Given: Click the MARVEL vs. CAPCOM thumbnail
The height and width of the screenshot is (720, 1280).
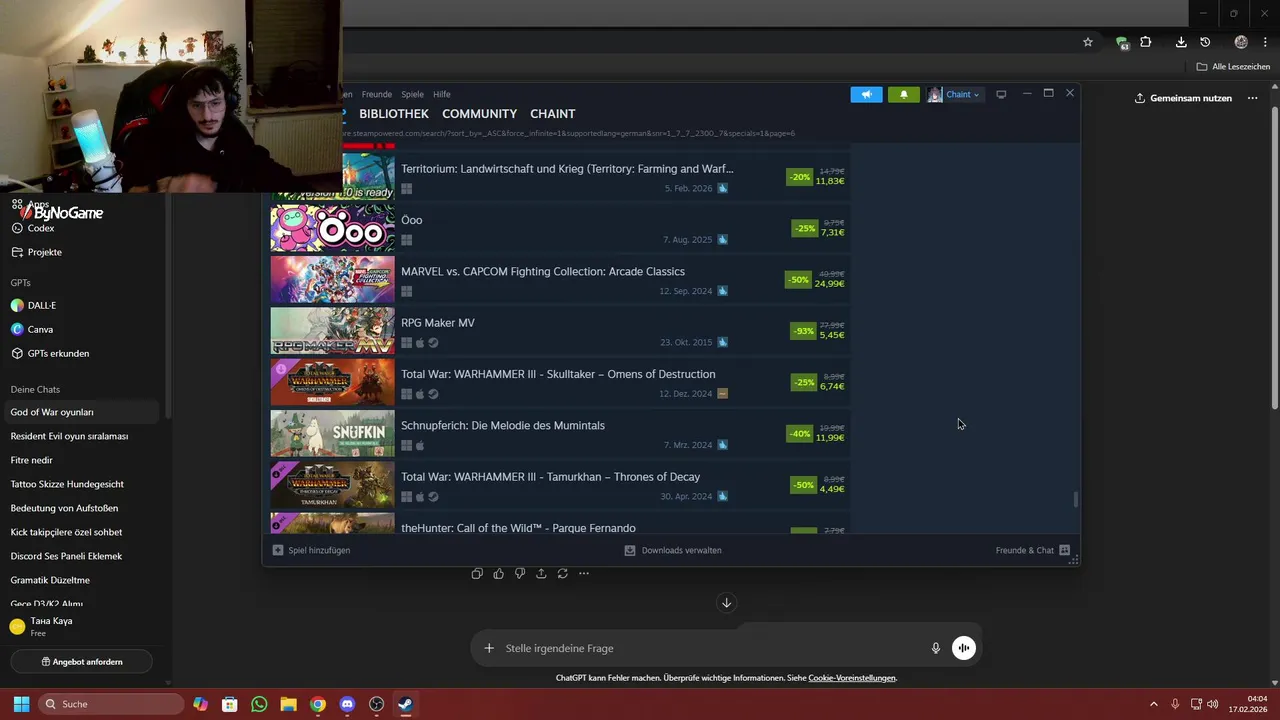Looking at the screenshot, I should point(332,280).
